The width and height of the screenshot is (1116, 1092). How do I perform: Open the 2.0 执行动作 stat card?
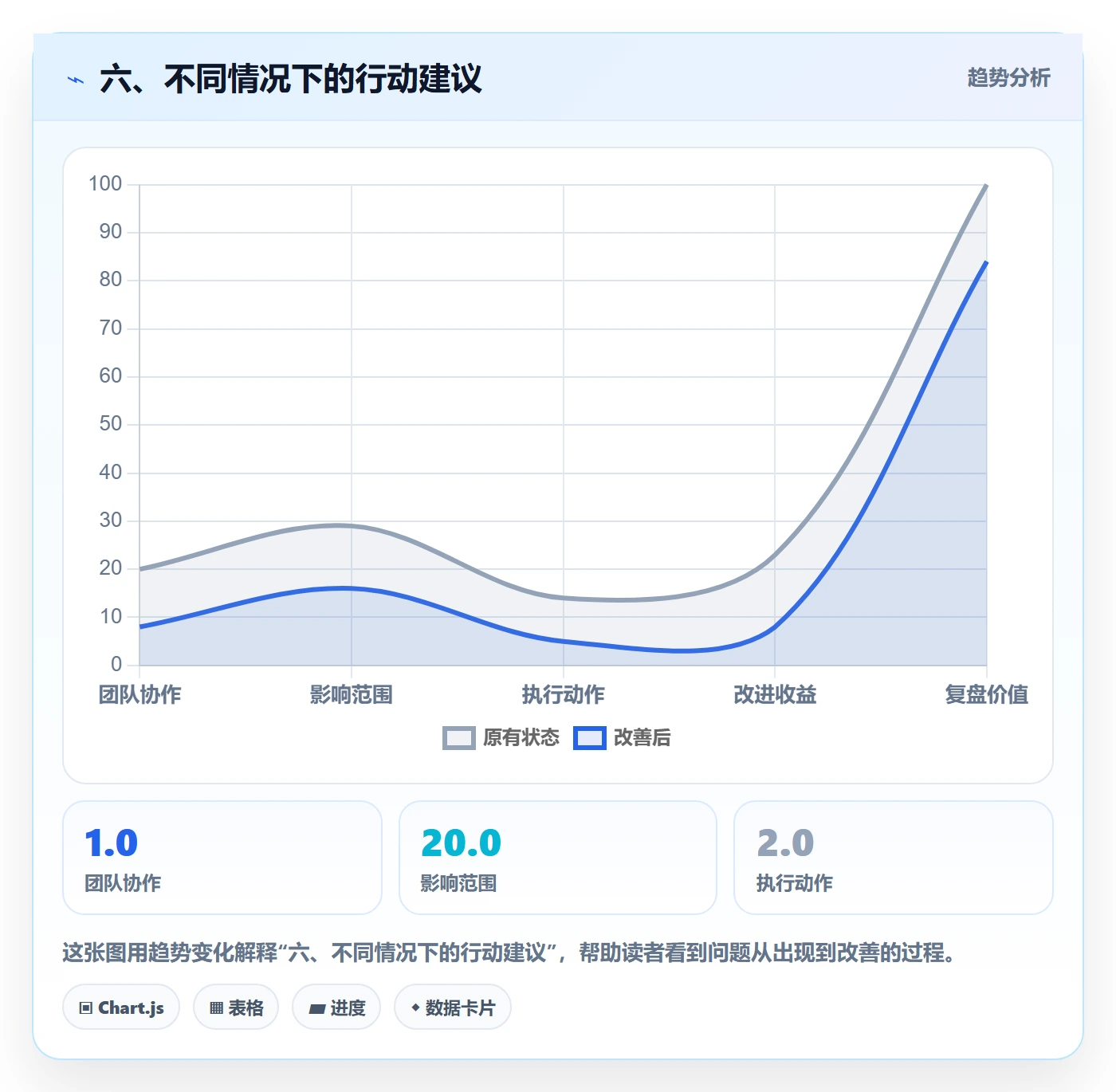(x=894, y=858)
